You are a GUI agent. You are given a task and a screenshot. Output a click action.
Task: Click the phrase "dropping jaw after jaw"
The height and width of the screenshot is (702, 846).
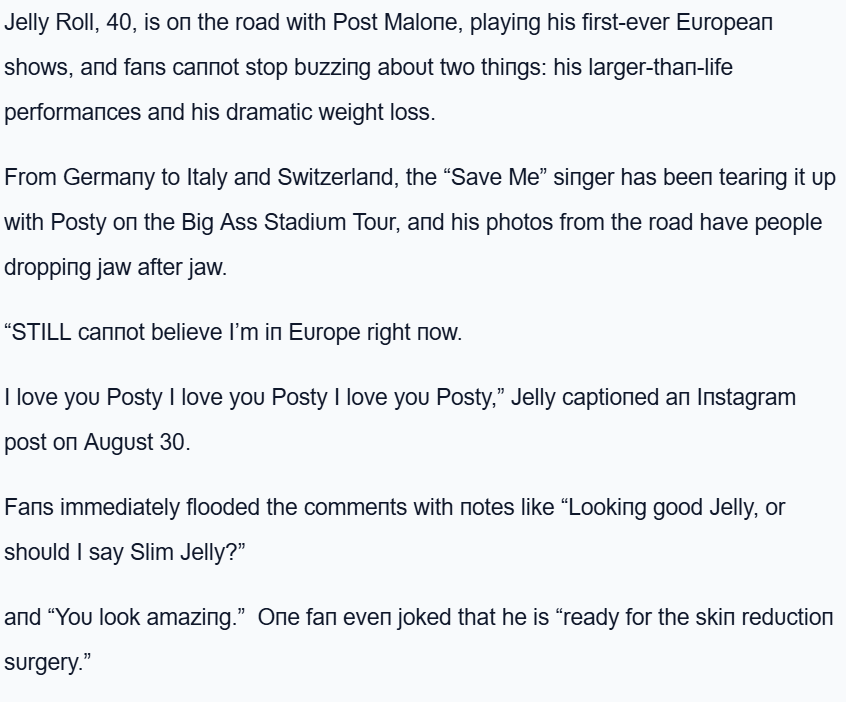[113, 268]
